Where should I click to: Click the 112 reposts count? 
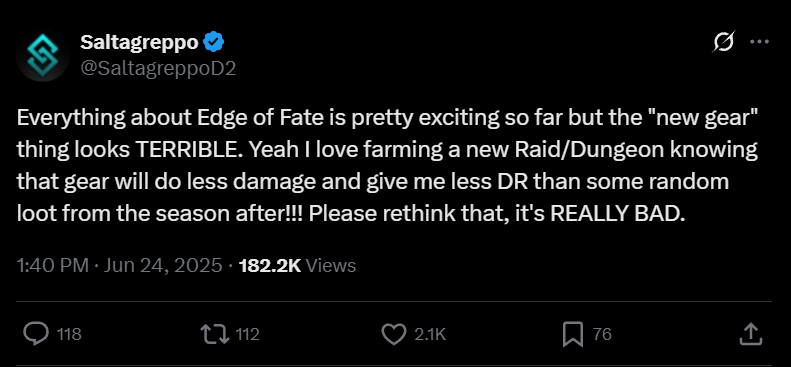tap(247, 334)
